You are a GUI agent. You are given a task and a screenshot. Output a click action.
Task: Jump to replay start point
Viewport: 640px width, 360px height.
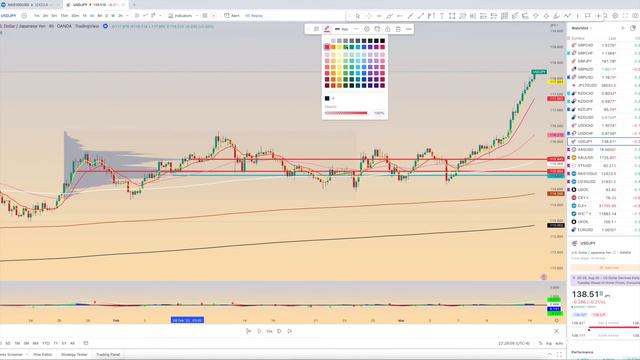[249, 331]
